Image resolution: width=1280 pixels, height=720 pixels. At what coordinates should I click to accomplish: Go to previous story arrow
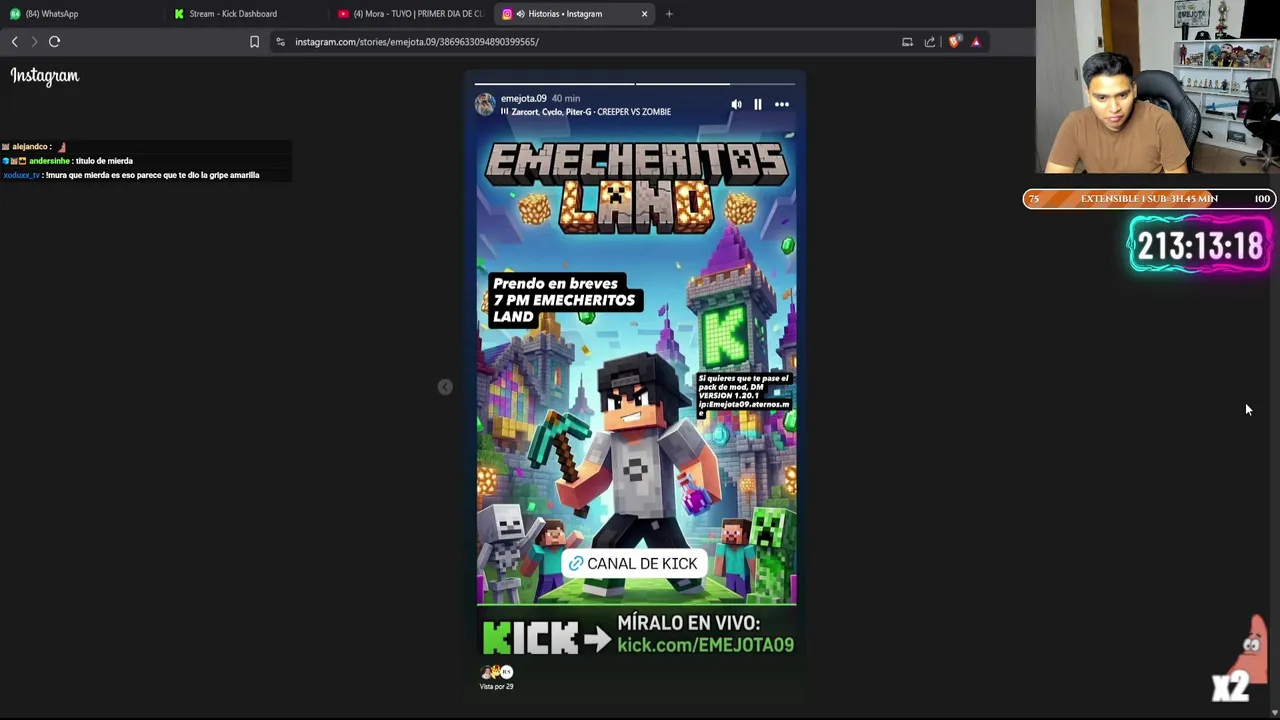[x=445, y=387]
